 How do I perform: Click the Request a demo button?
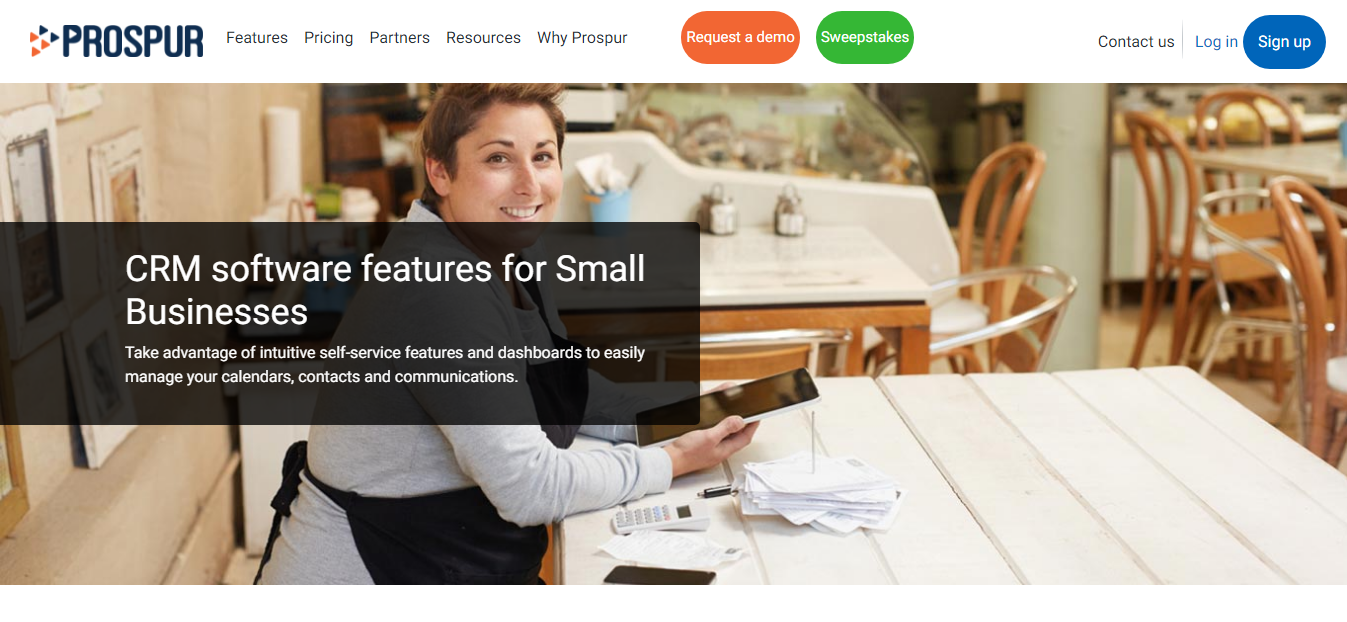[x=740, y=37]
